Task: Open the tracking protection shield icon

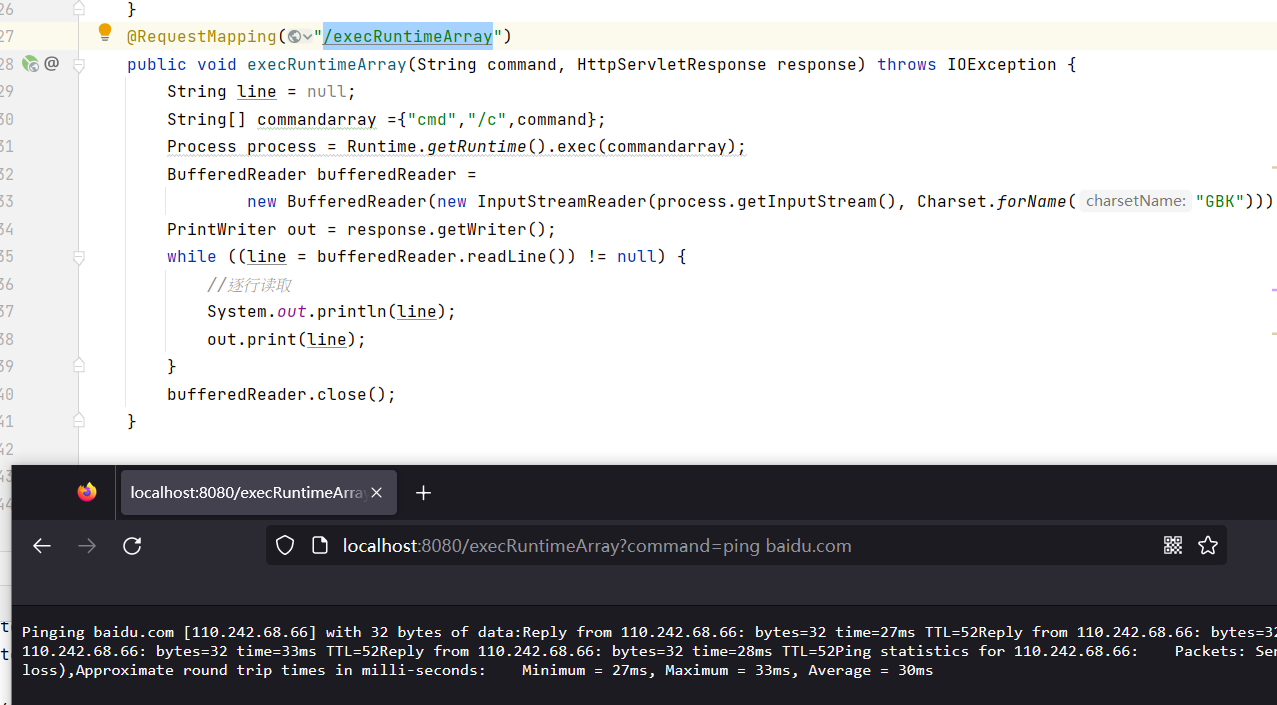Action: click(x=285, y=546)
